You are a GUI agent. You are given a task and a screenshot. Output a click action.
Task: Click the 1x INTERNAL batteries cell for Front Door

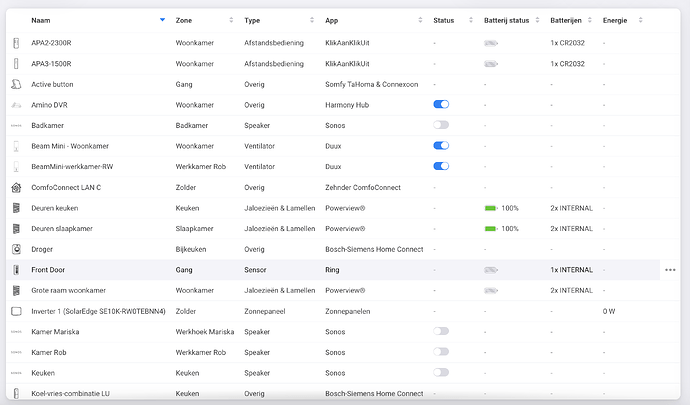pyautogui.click(x=571, y=270)
